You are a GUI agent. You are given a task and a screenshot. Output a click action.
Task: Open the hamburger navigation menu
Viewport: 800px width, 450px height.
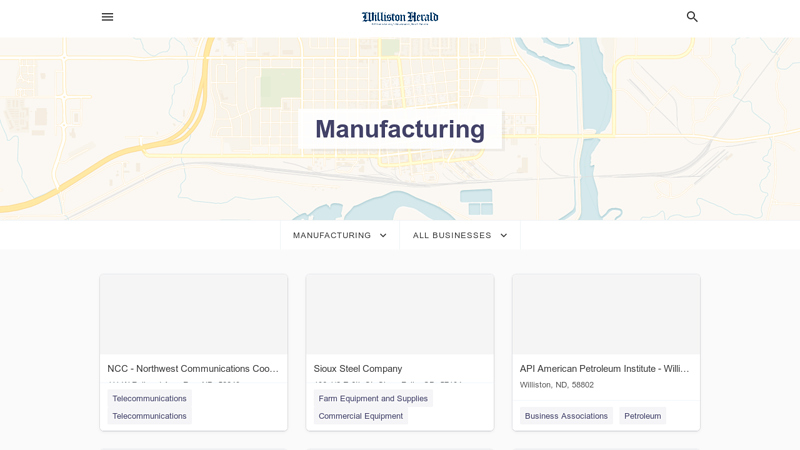pyautogui.click(x=107, y=17)
